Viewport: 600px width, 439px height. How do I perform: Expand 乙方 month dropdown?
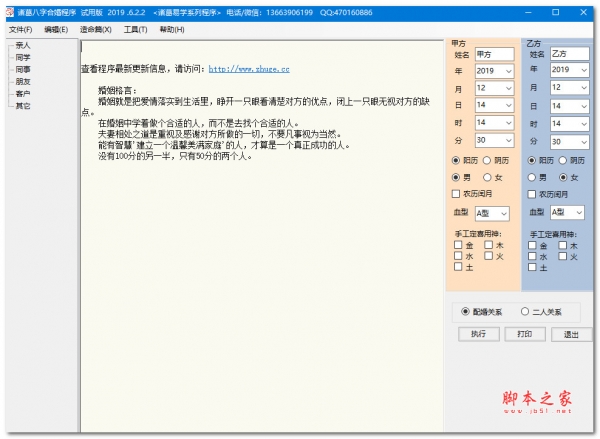click(x=584, y=88)
